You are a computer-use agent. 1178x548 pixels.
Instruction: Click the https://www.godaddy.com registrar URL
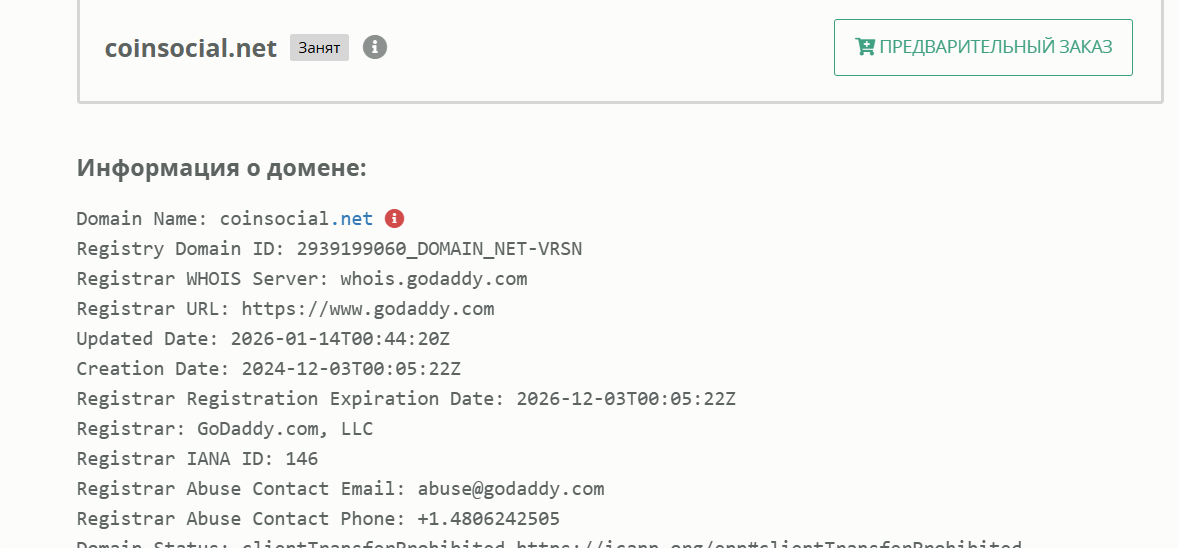tap(367, 309)
